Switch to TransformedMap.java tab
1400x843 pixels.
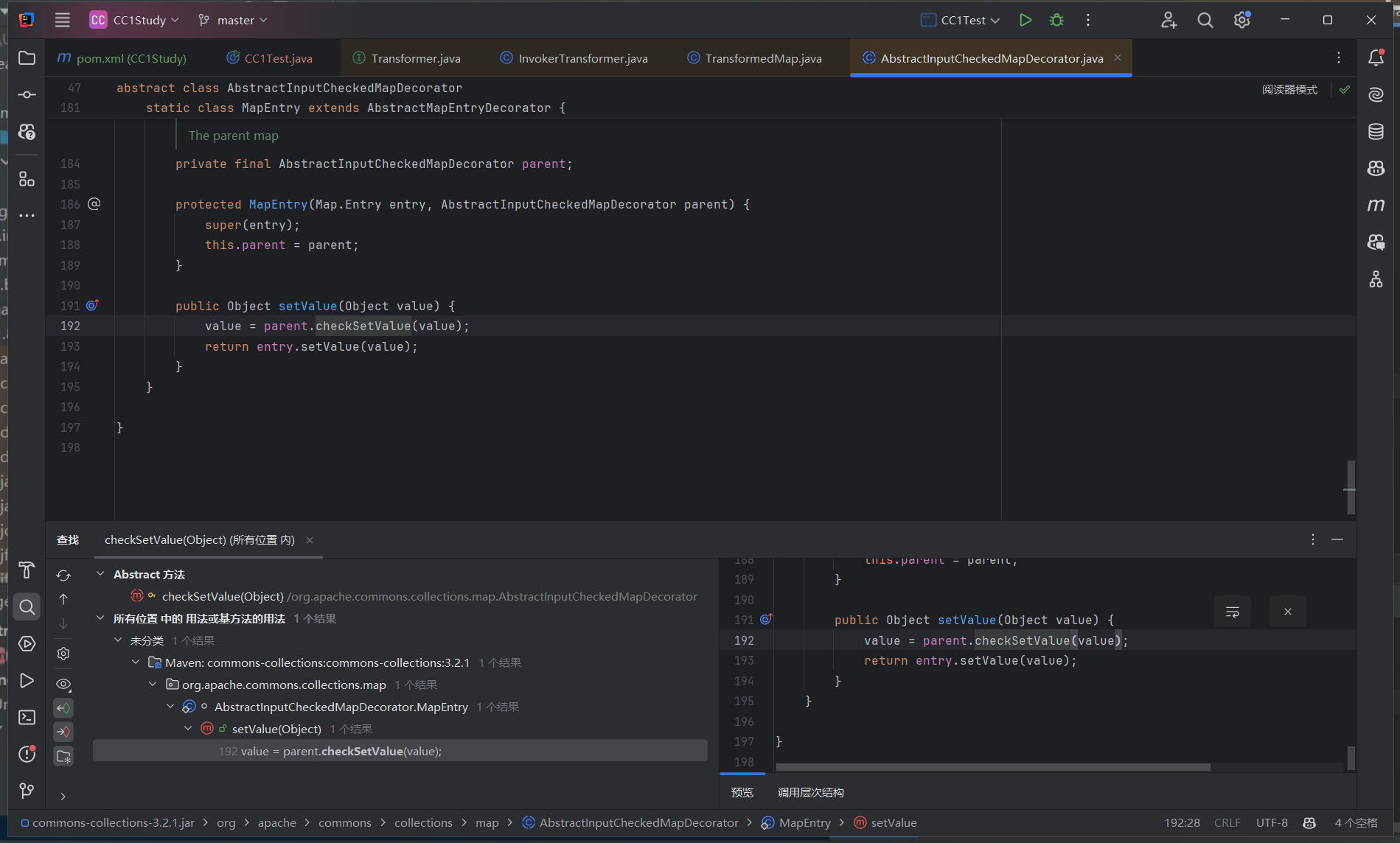[x=755, y=58]
